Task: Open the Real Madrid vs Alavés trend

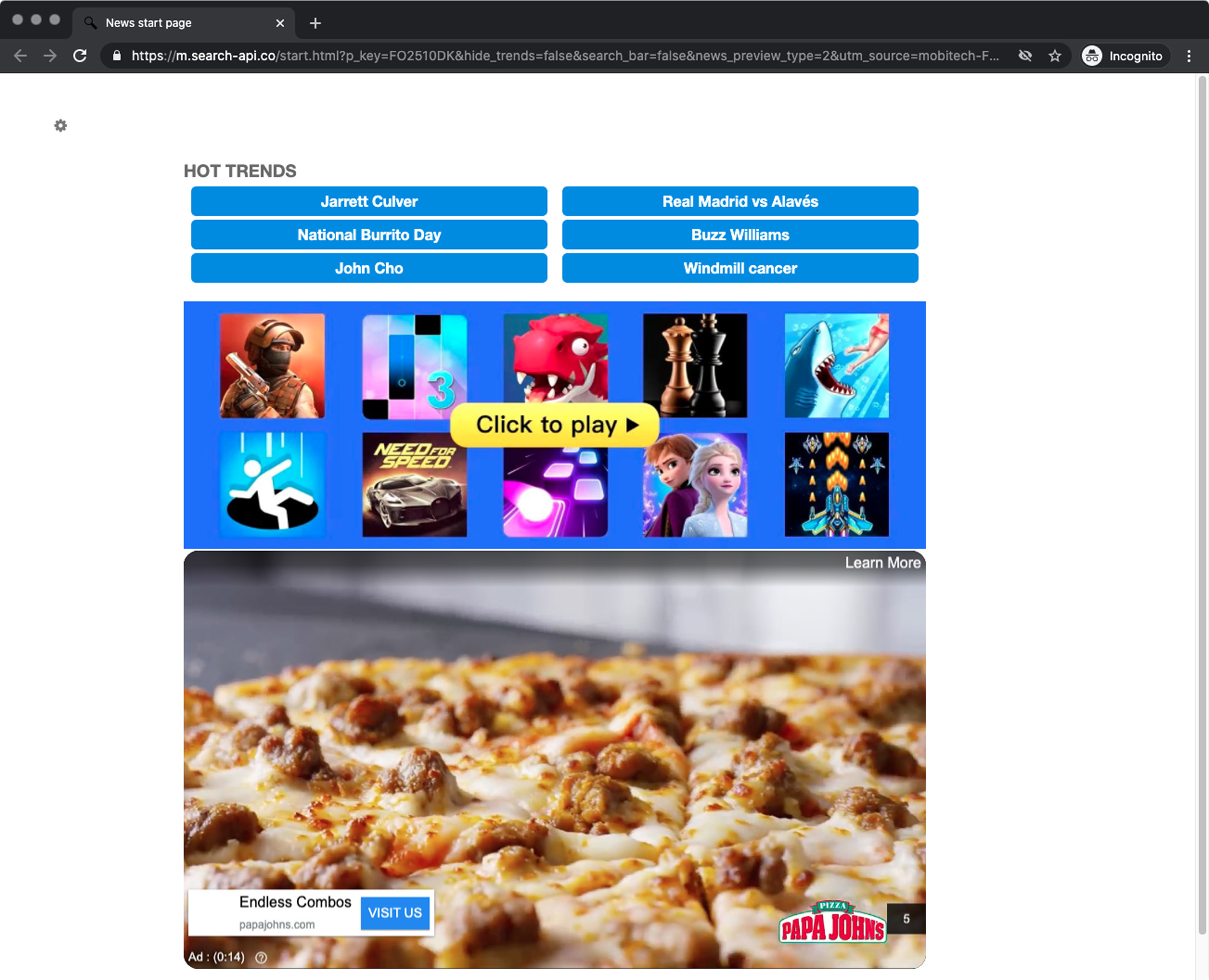Action: point(740,201)
